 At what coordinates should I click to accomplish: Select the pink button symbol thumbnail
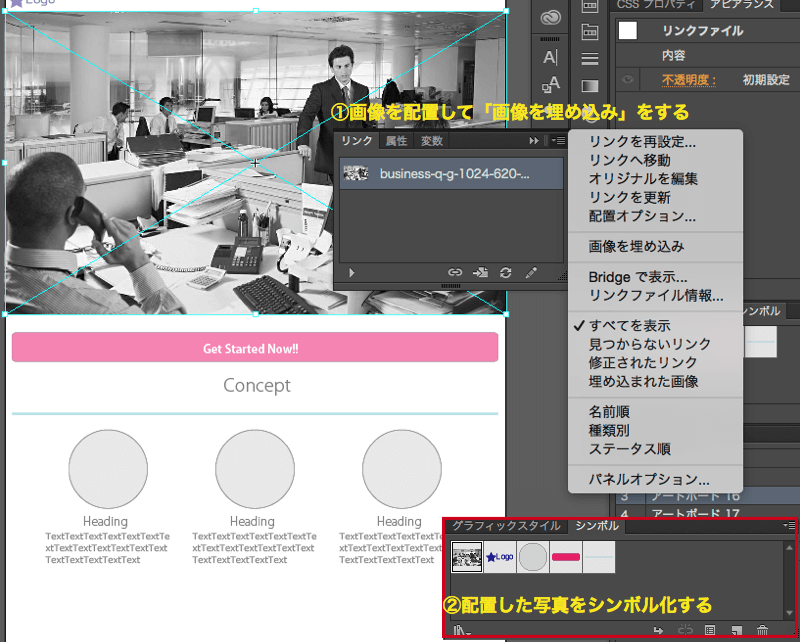566,557
